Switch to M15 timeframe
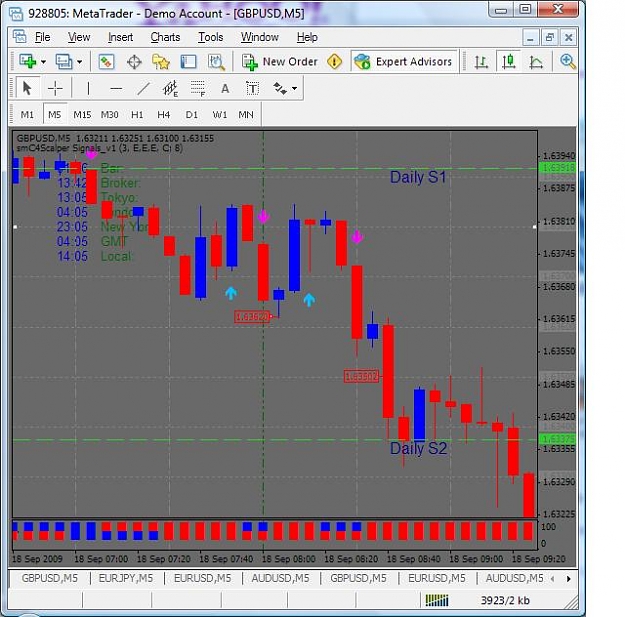 coord(82,115)
